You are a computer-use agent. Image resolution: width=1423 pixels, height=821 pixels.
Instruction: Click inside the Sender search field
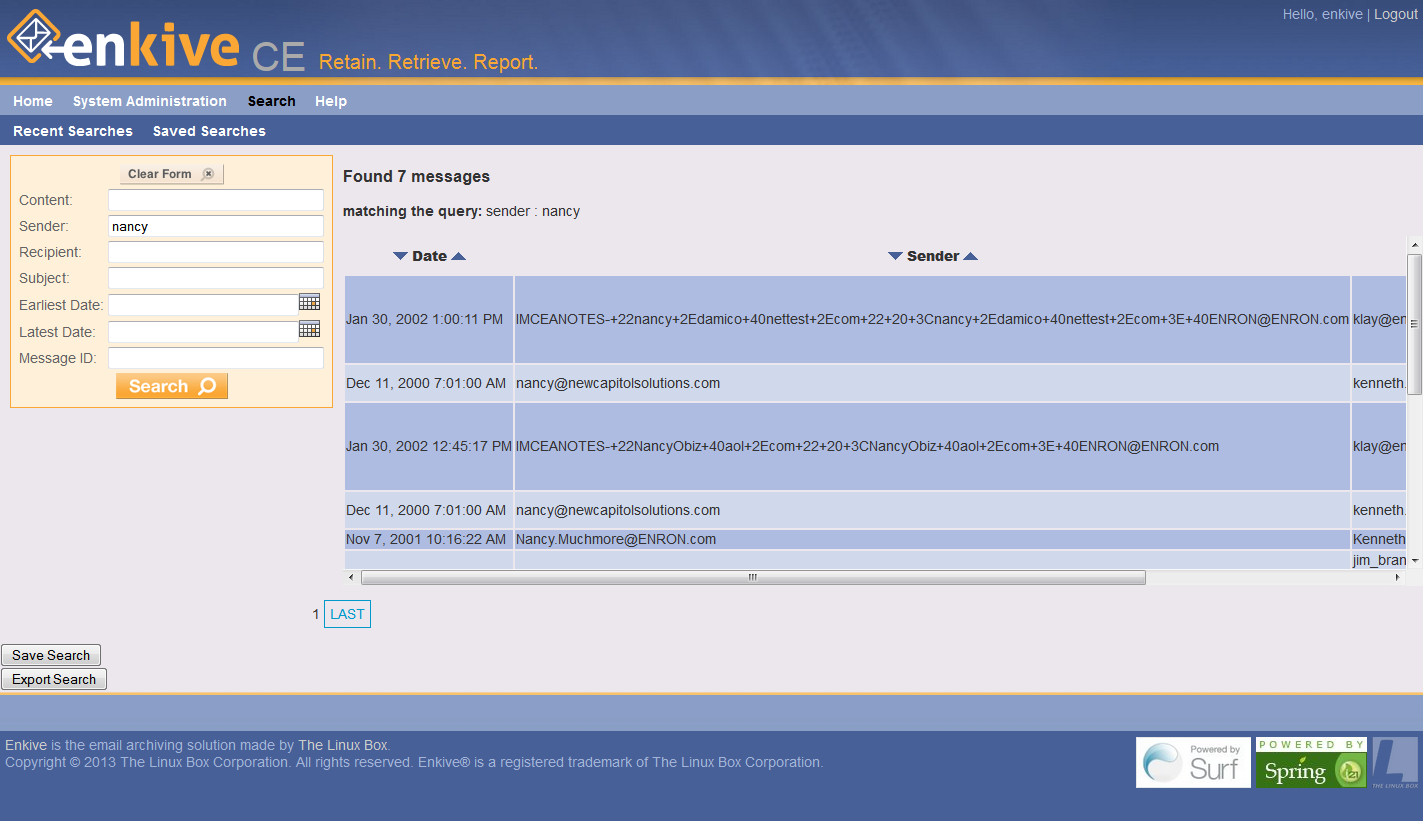pyautogui.click(x=215, y=226)
